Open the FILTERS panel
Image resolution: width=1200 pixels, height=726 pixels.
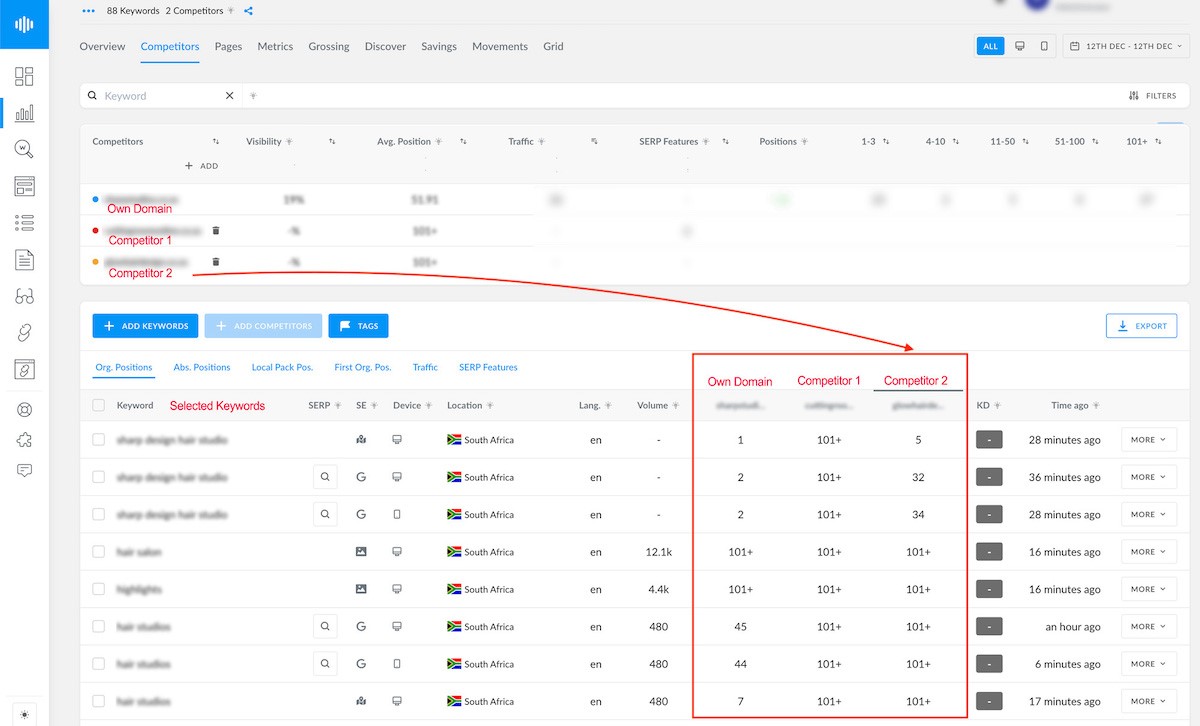[1152, 96]
